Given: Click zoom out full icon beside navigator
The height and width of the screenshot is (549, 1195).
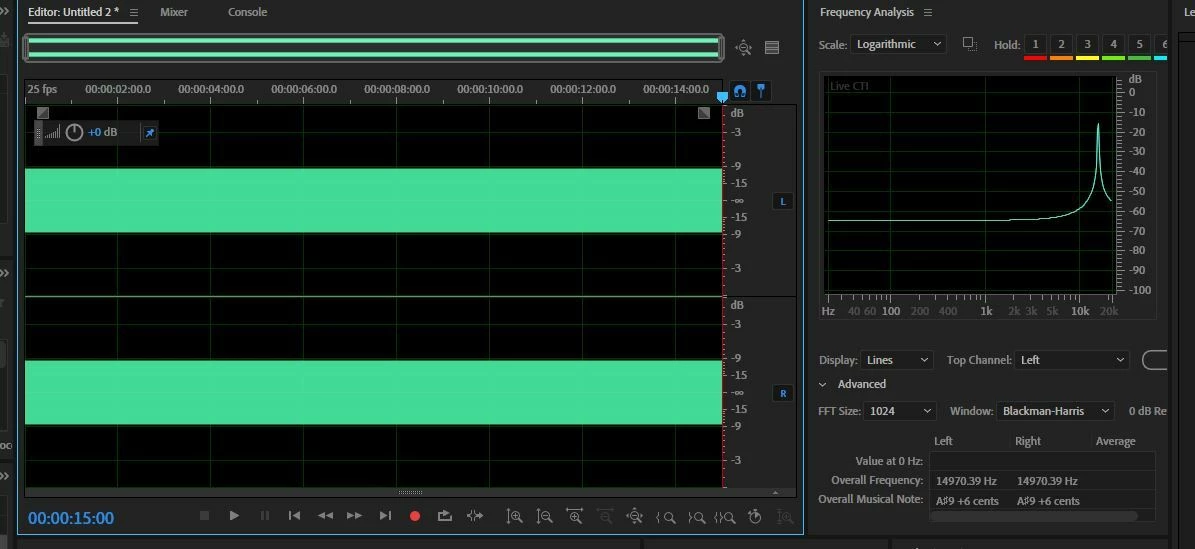Looking at the screenshot, I should click(x=743, y=48).
